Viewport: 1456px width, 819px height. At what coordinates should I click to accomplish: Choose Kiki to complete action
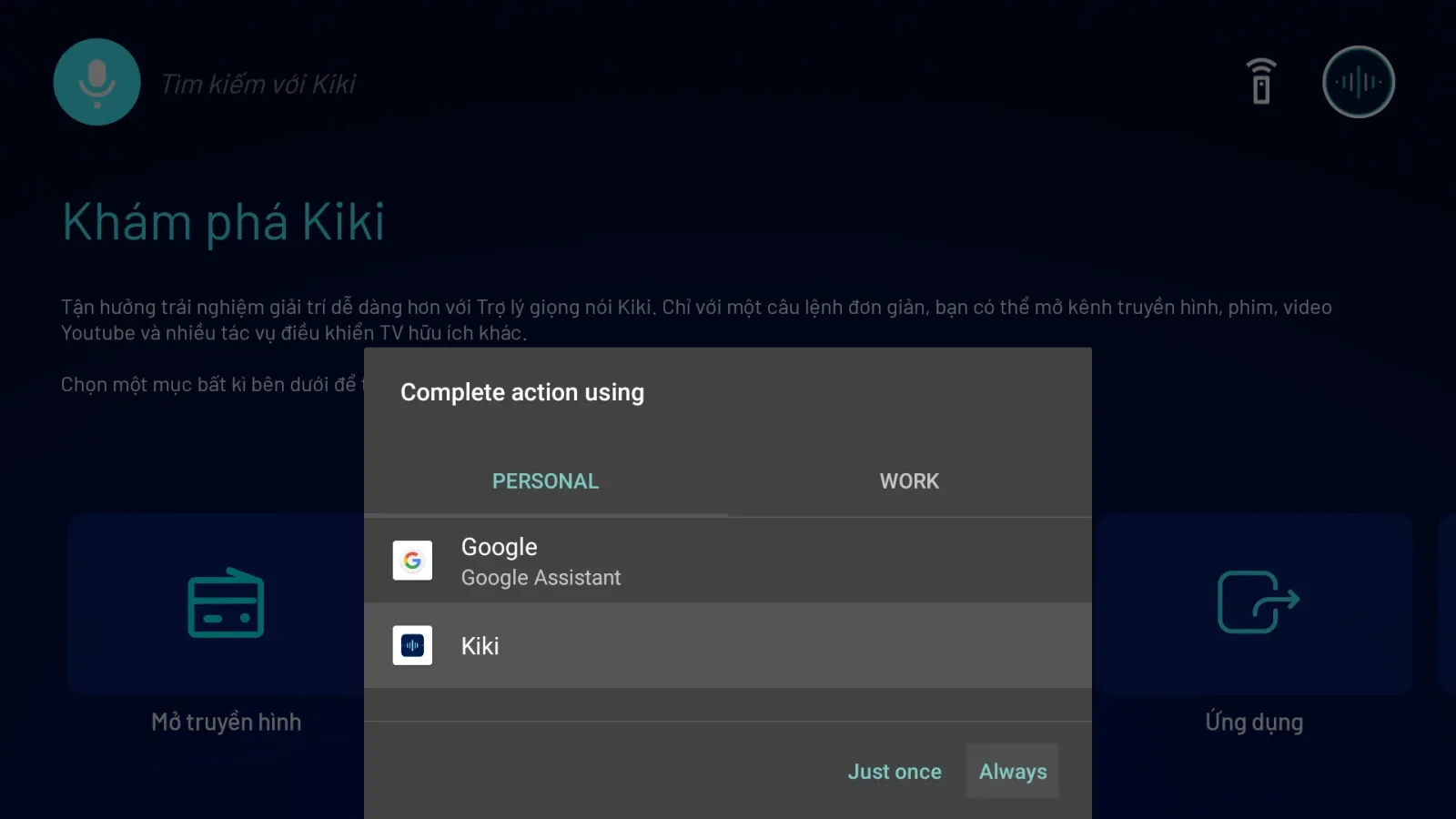728,645
